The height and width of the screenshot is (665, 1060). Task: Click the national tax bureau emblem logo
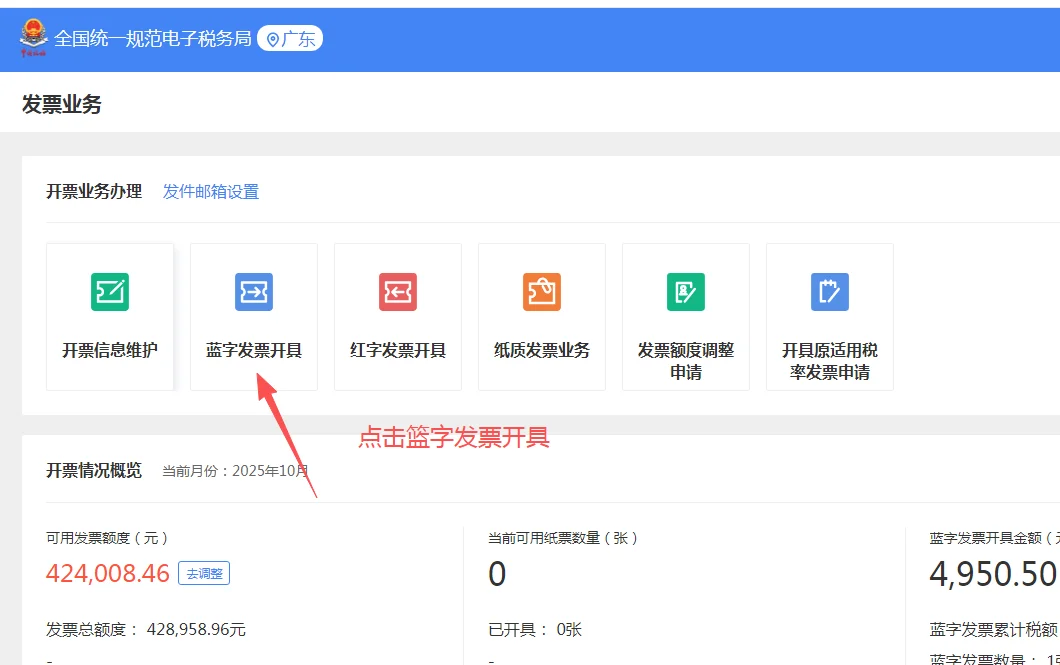32,36
